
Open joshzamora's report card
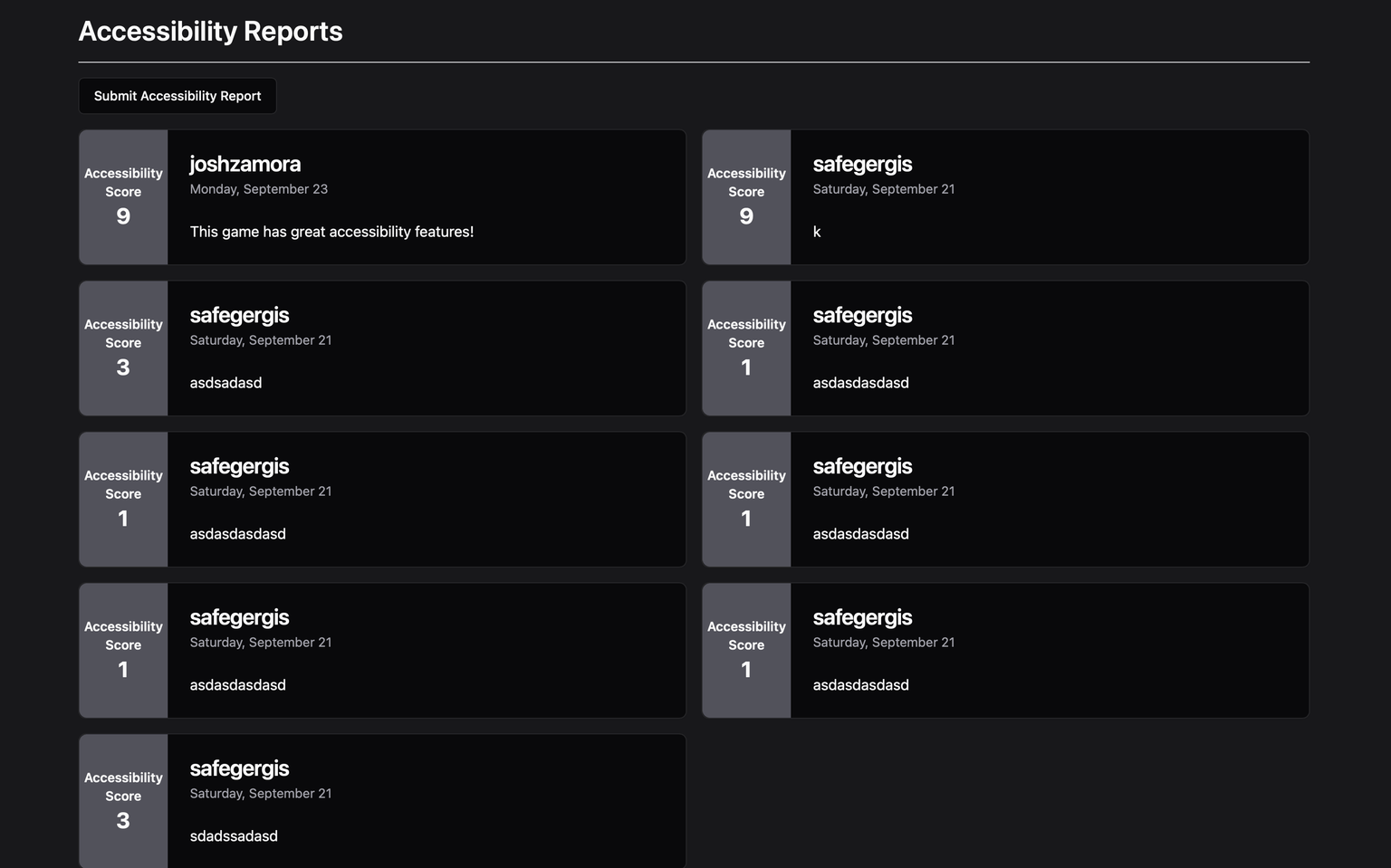click(x=382, y=197)
